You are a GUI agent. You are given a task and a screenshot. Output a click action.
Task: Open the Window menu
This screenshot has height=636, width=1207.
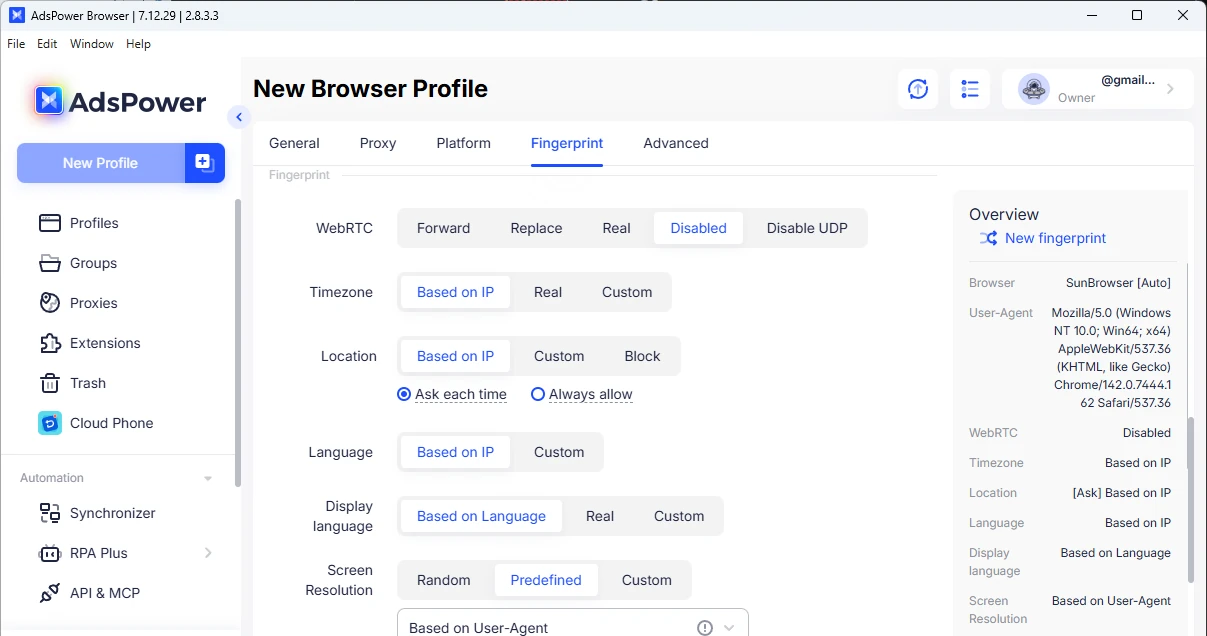[x=91, y=44]
